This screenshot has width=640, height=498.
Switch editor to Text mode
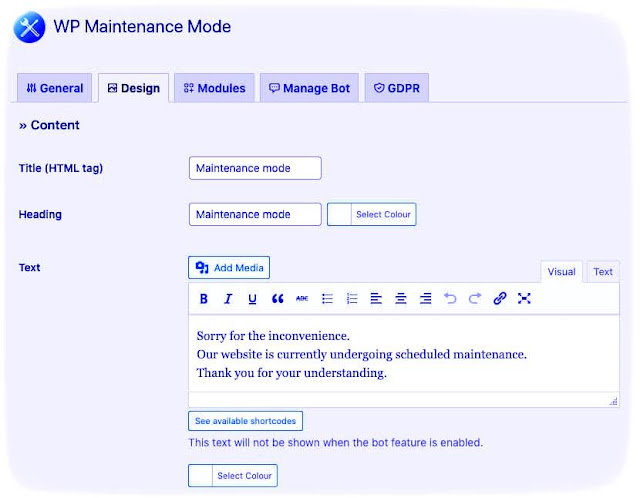[x=603, y=272]
